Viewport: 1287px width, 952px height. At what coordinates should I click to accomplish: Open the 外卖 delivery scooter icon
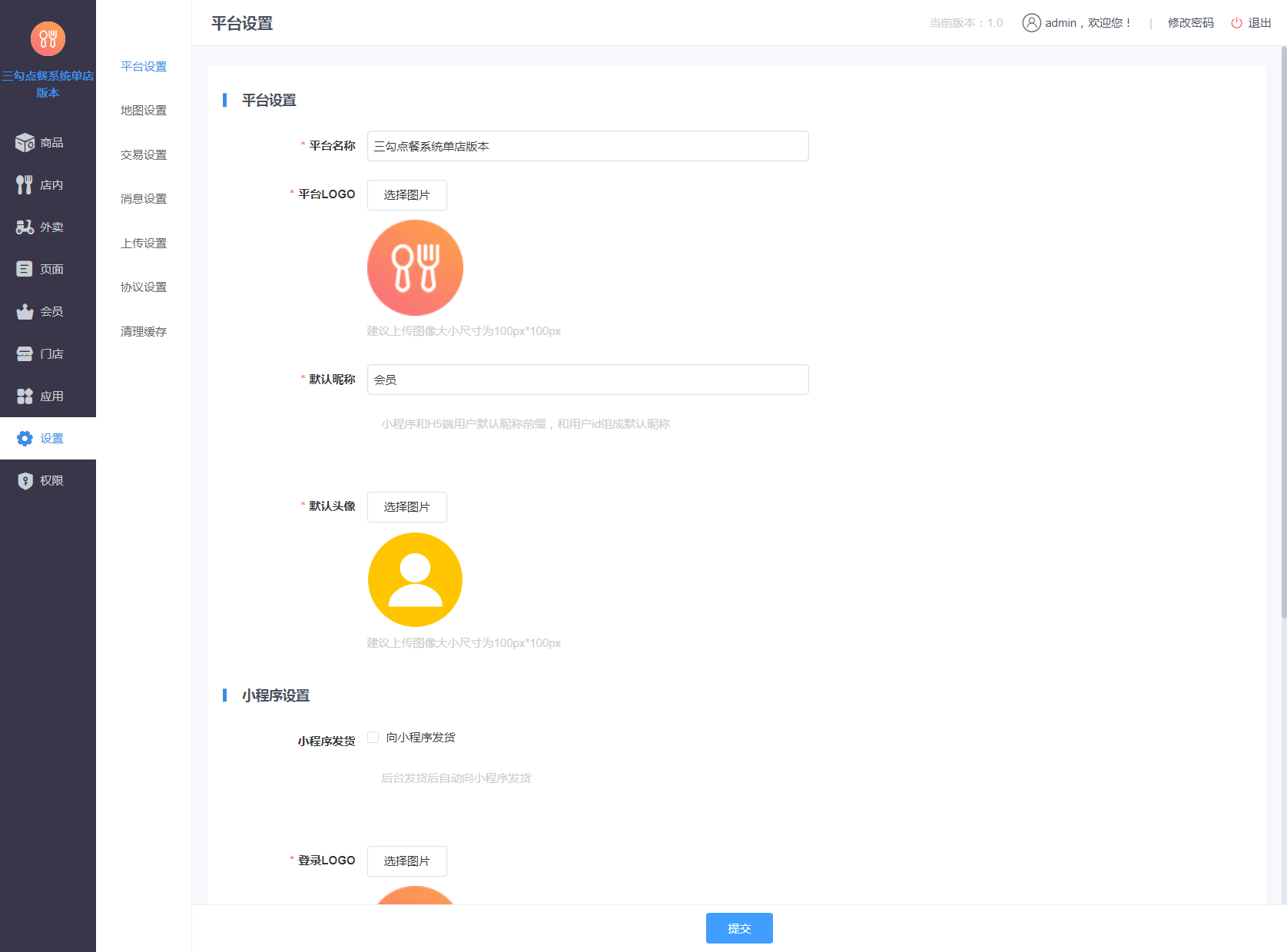pyautogui.click(x=25, y=227)
